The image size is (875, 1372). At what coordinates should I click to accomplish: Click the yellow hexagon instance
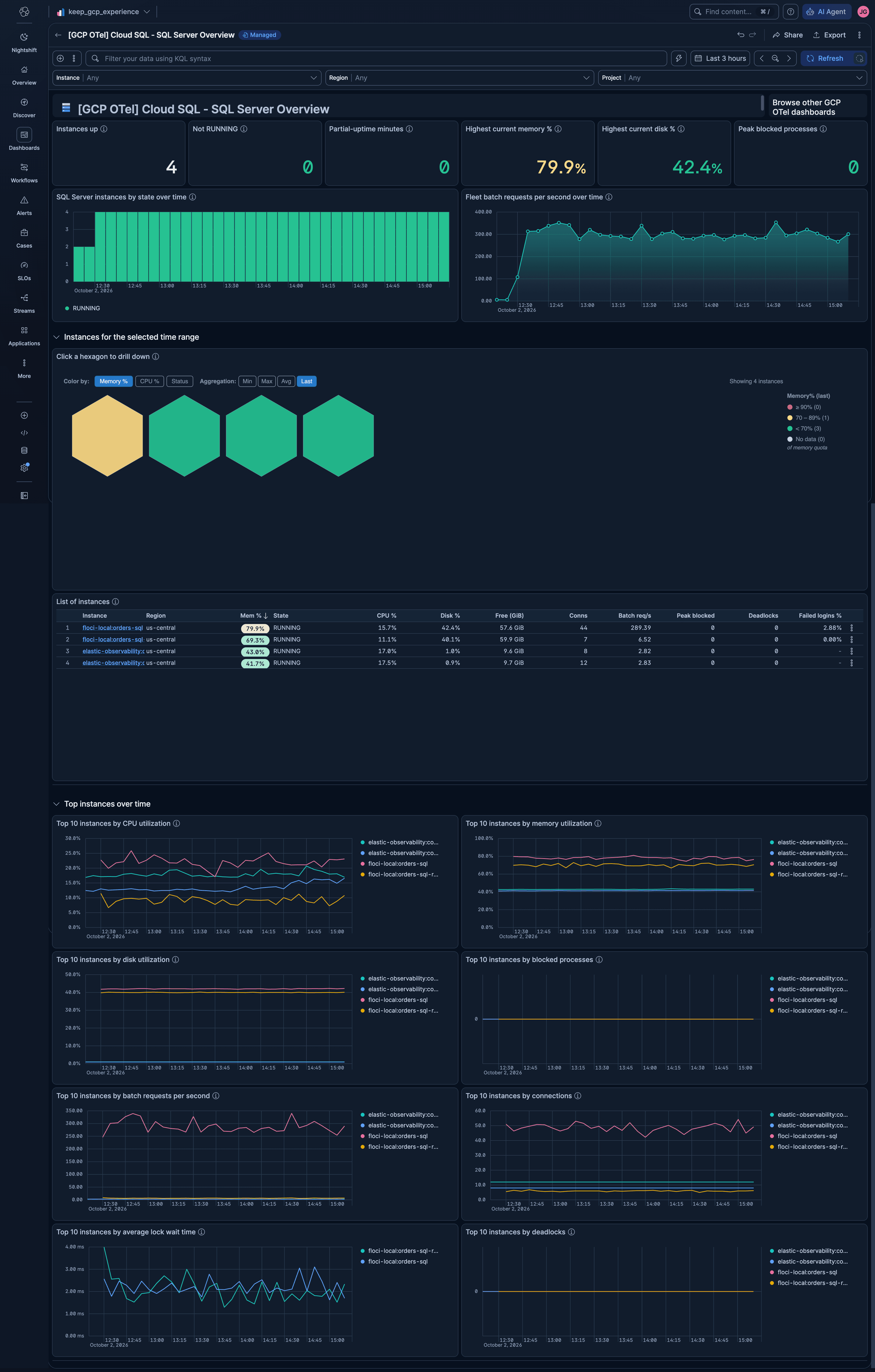[x=107, y=435]
